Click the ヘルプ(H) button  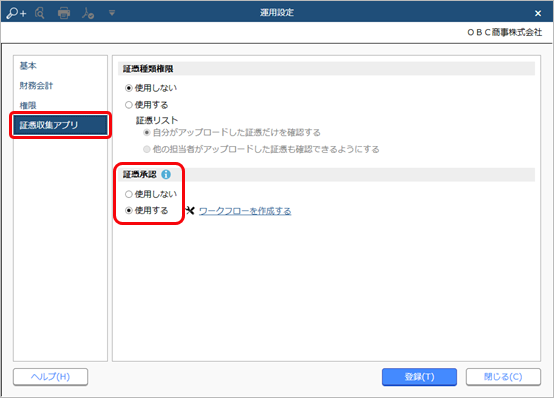[51, 377]
